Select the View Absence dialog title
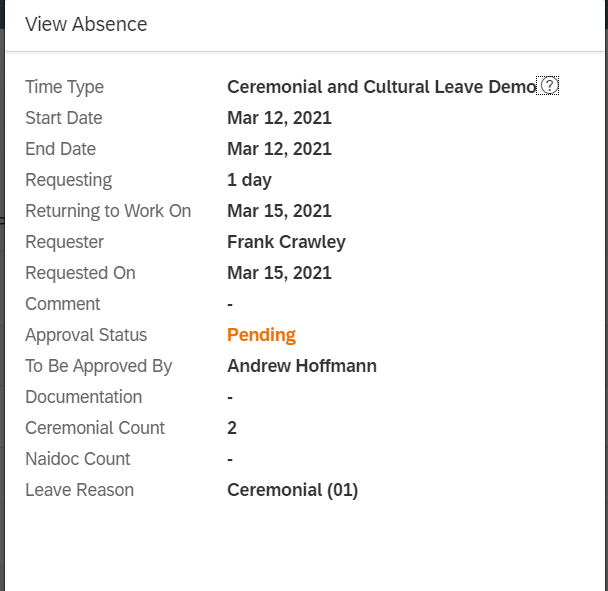 [86, 24]
